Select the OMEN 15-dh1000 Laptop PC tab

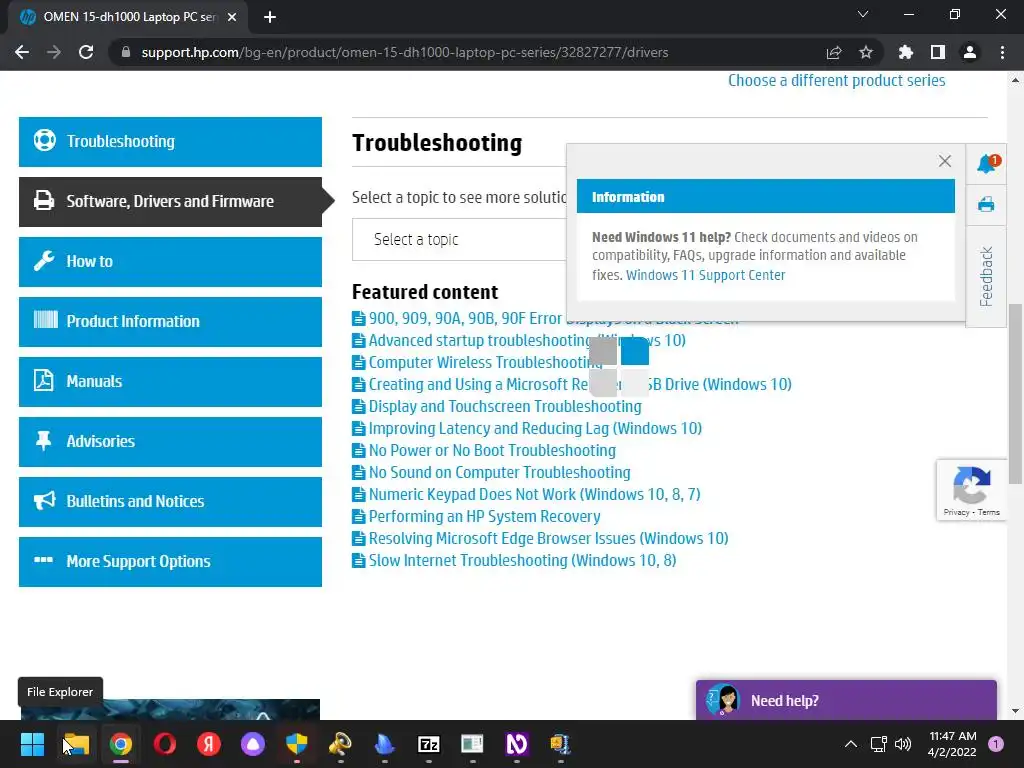(128, 17)
